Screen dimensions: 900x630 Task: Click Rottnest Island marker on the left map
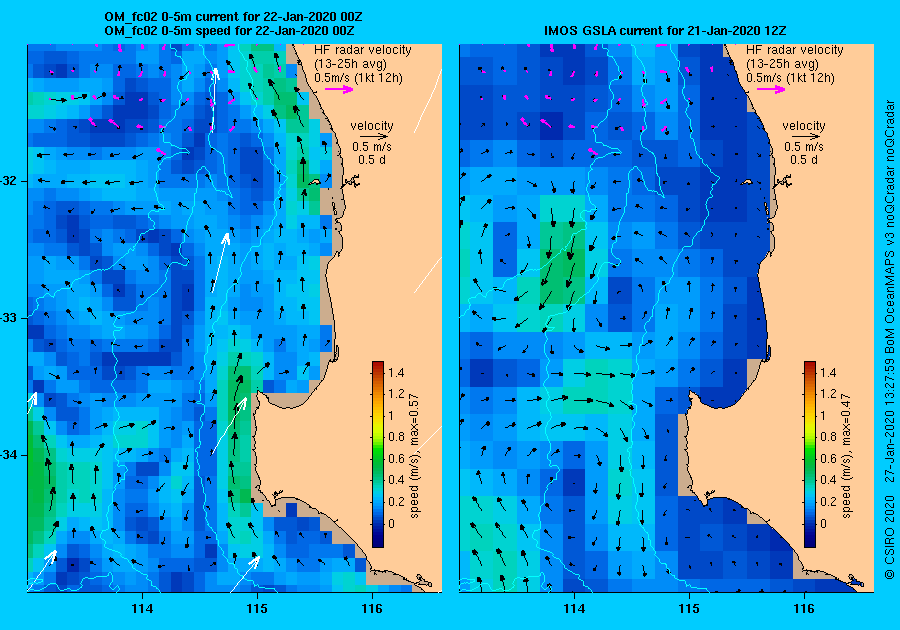click(x=314, y=182)
